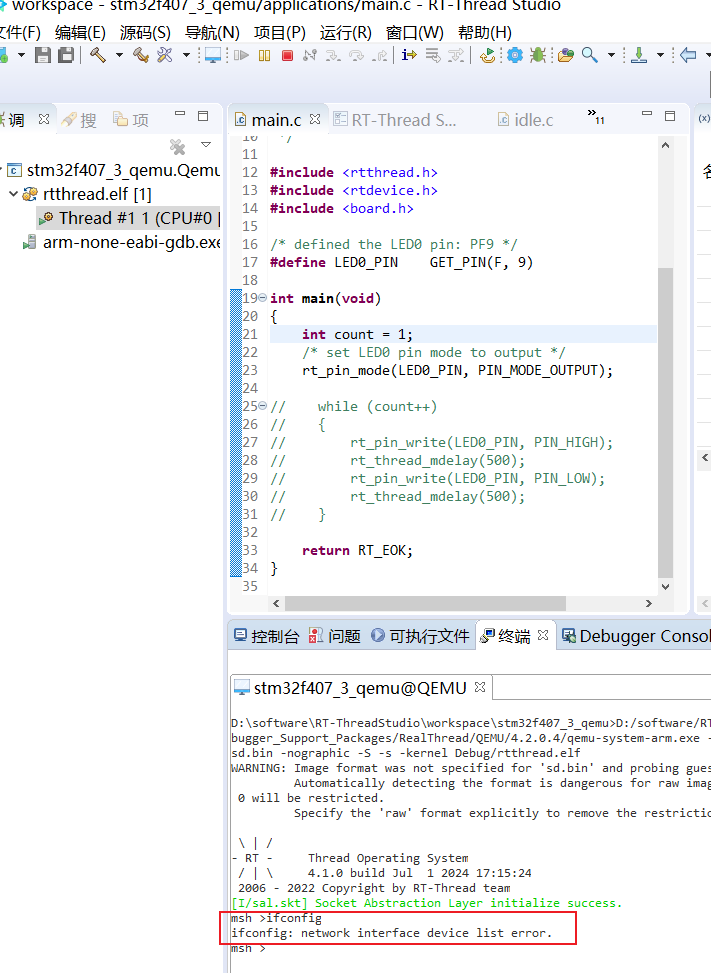Click the magnifier Search toolbar icon
711x973 pixels.
[590, 56]
